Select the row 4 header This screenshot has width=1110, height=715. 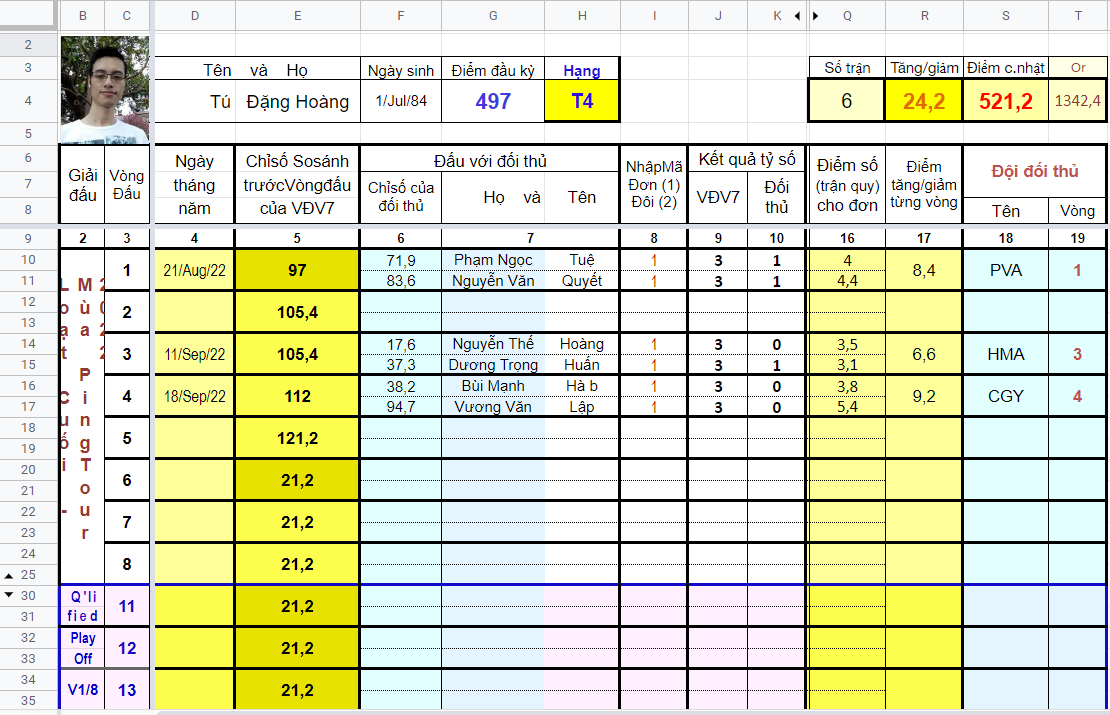tap(28, 101)
